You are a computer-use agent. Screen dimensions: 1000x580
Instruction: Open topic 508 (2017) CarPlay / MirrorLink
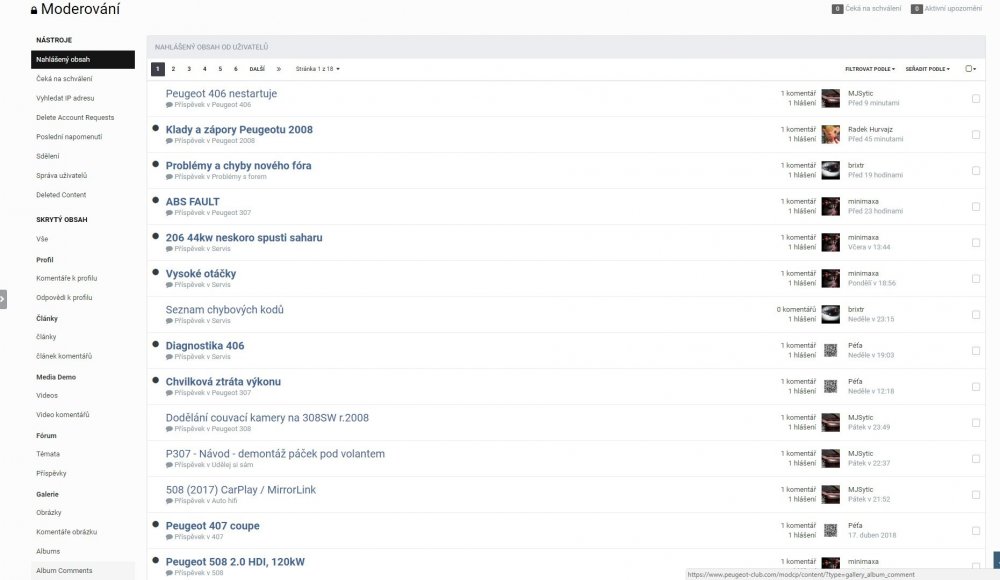coord(240,489)
